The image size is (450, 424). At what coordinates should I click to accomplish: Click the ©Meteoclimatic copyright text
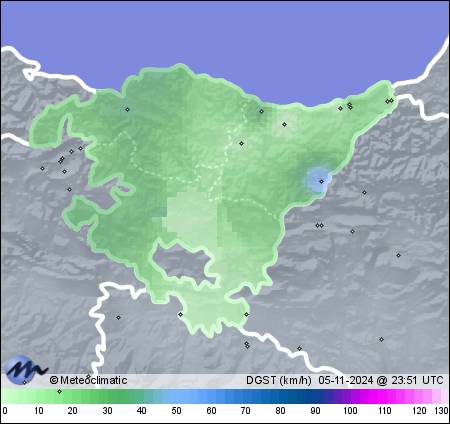[88, 380]
